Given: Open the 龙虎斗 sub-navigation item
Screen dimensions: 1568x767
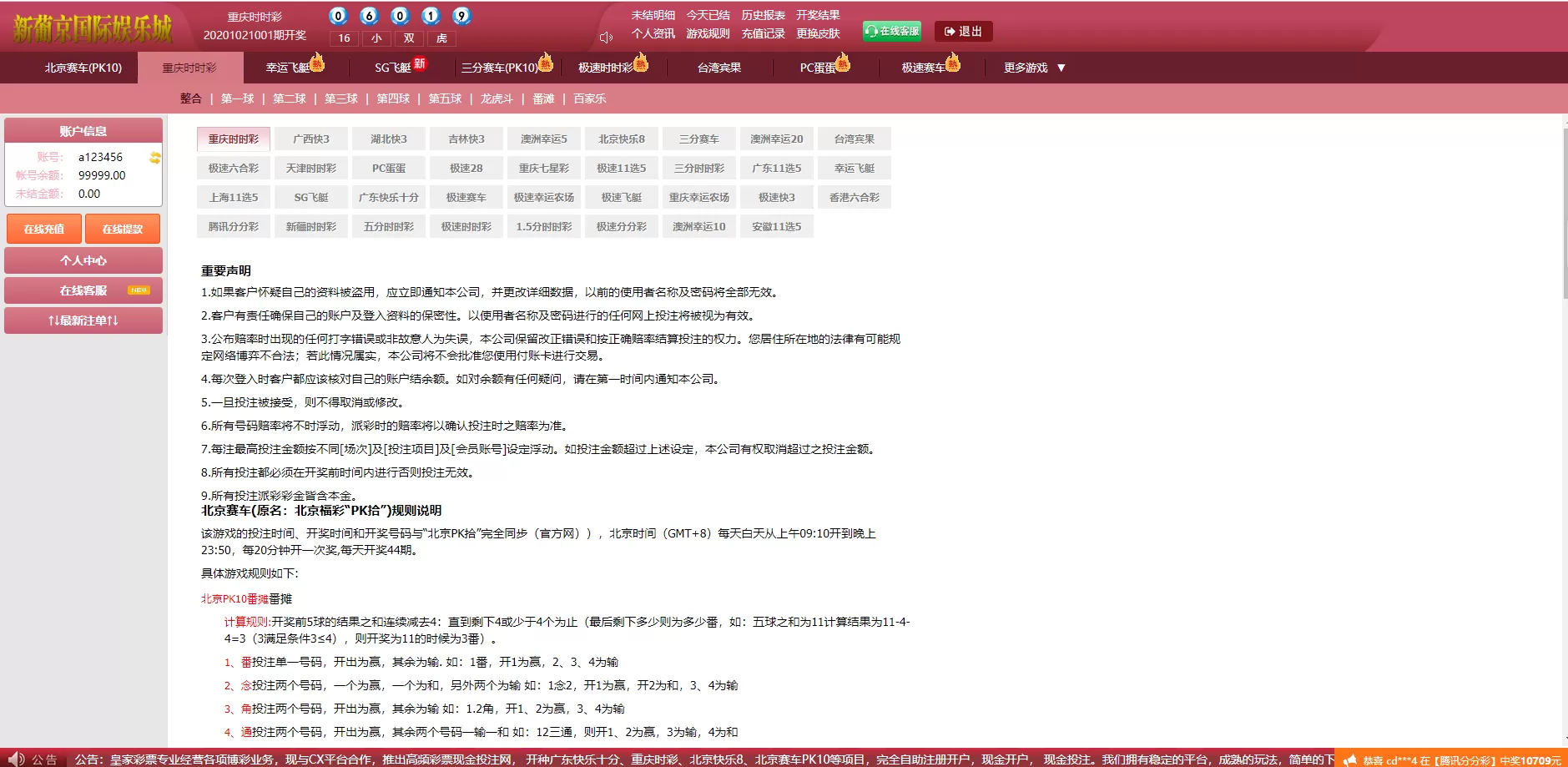Looking at the screenshot, I should point(496,98).
